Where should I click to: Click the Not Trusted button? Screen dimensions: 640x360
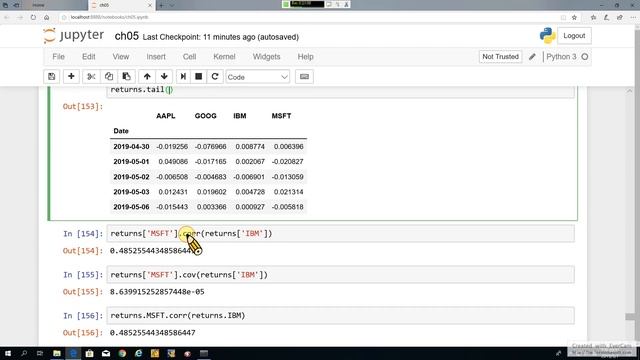tap(500, 57)
